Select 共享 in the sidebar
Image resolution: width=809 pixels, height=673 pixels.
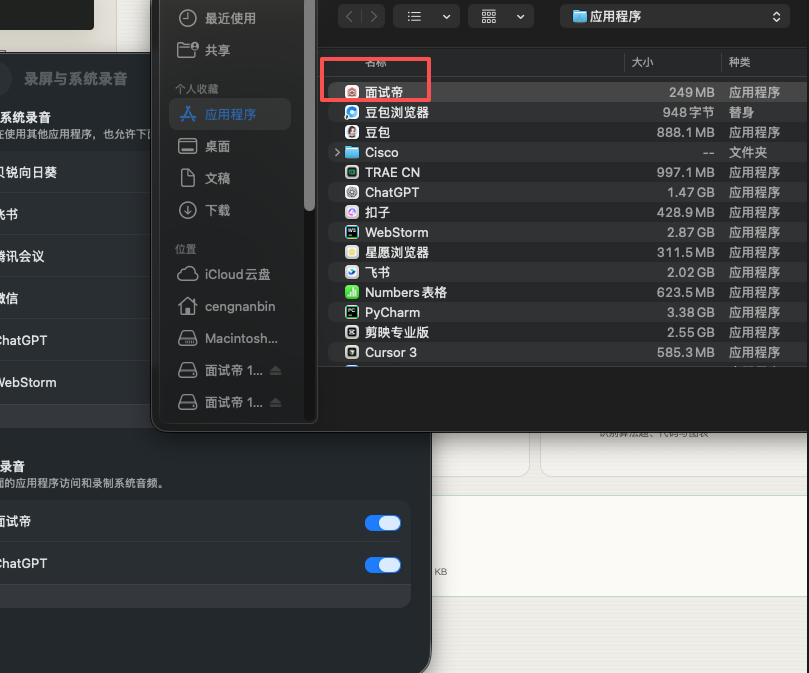pos(230,50)
